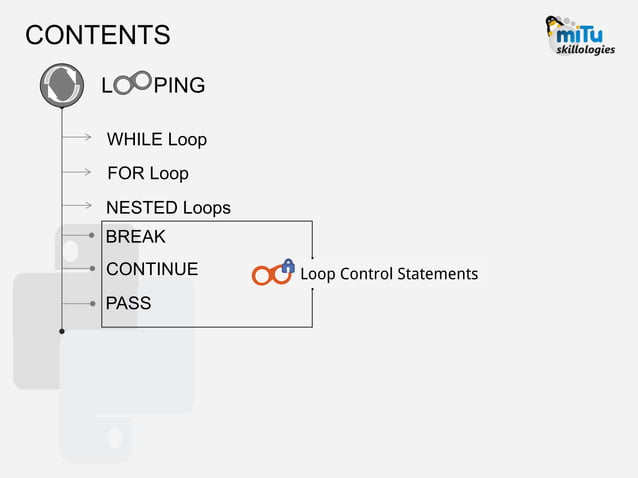
Task: Click the miTu skillologies logo
Action: (580, 35)
